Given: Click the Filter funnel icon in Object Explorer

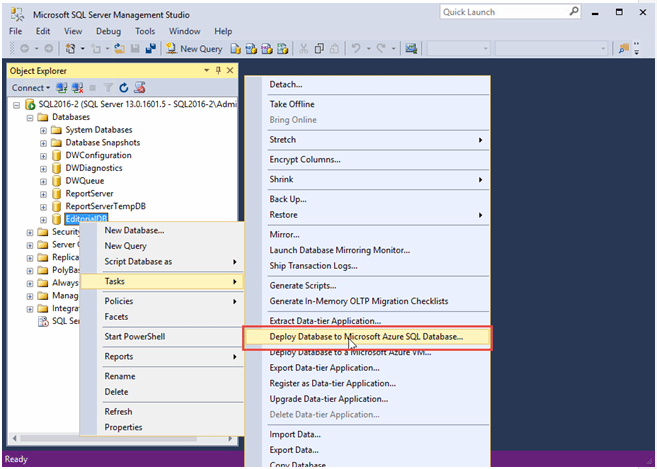Looking at the screenshot, I should click(108, 88).
